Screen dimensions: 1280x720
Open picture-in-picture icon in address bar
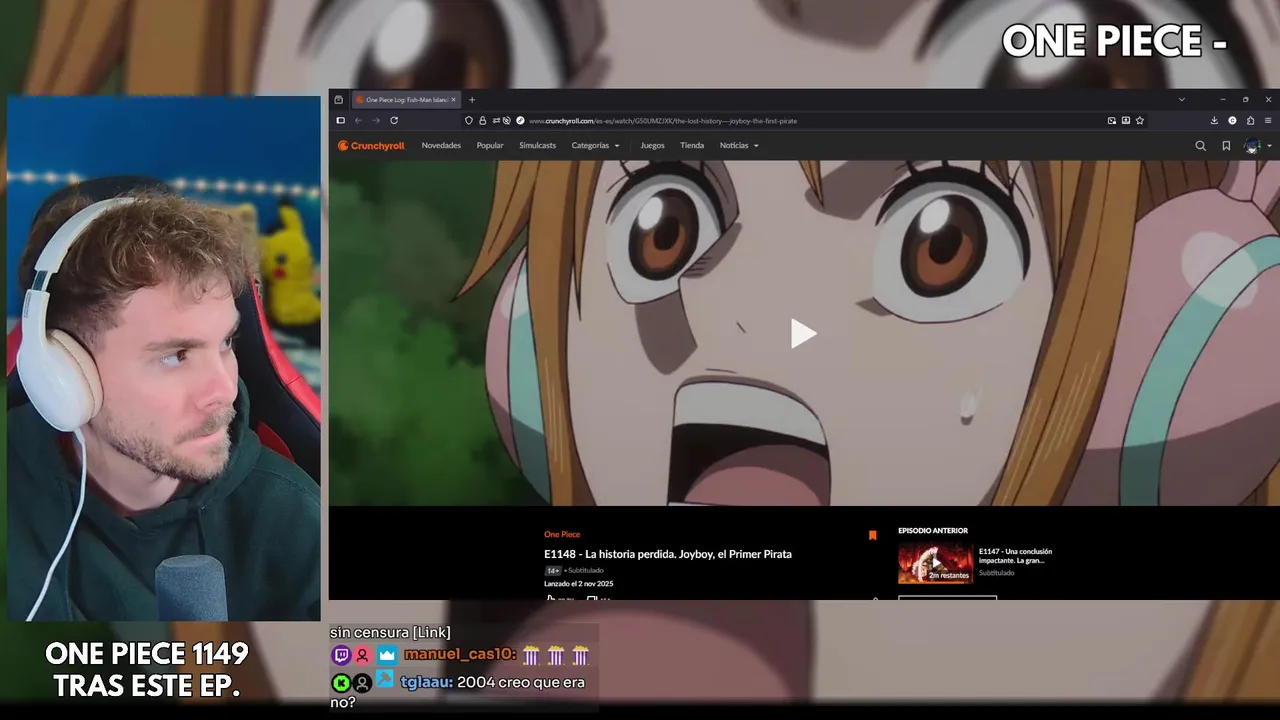click(1112, 121)
